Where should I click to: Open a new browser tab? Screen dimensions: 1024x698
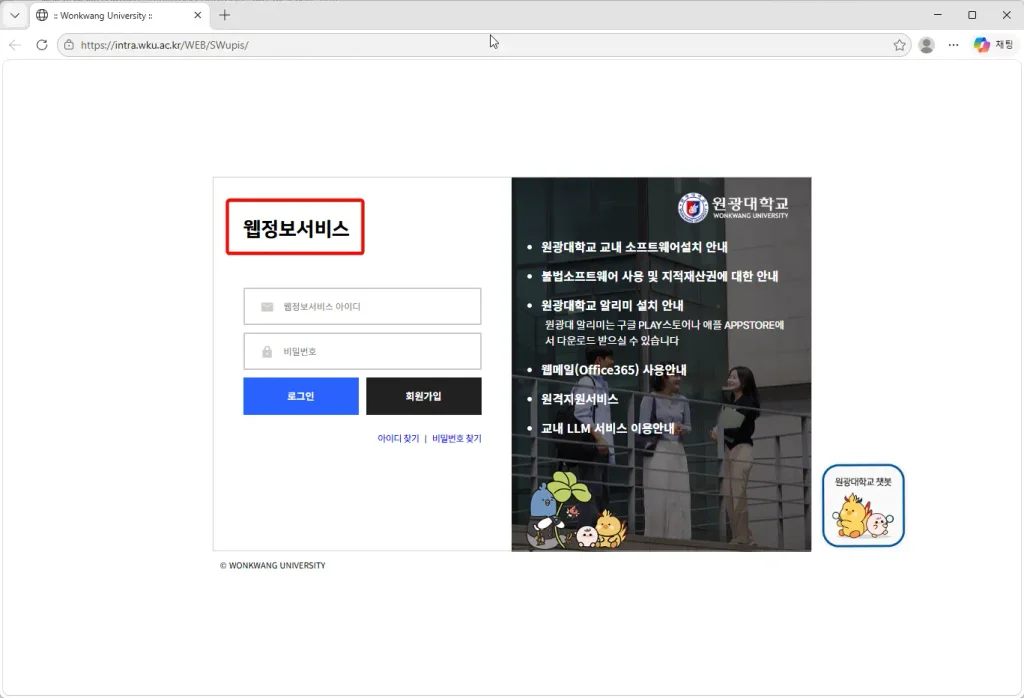point(225,15)
